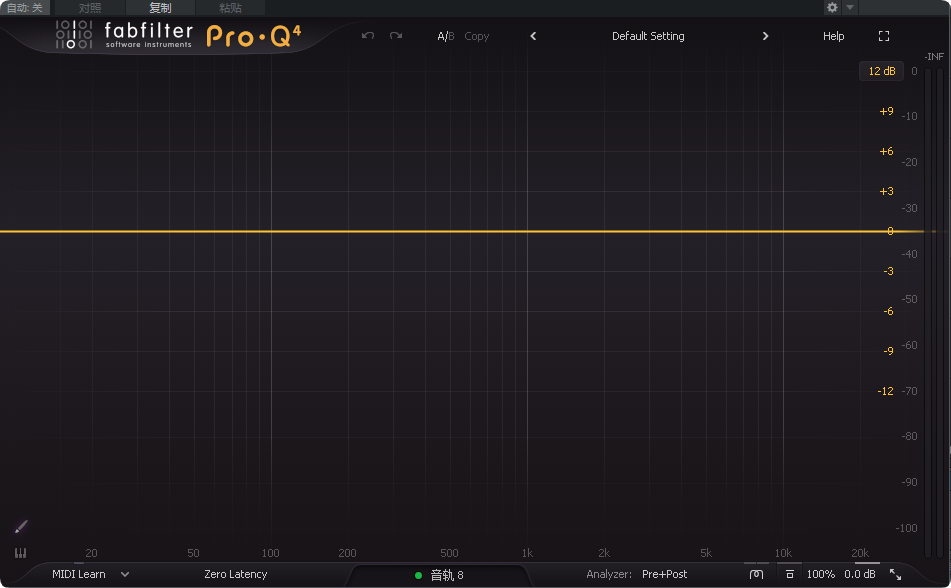951x588 pixels.
Task: Open dropdown arrow beside the gear
Action: click(850, 7)
